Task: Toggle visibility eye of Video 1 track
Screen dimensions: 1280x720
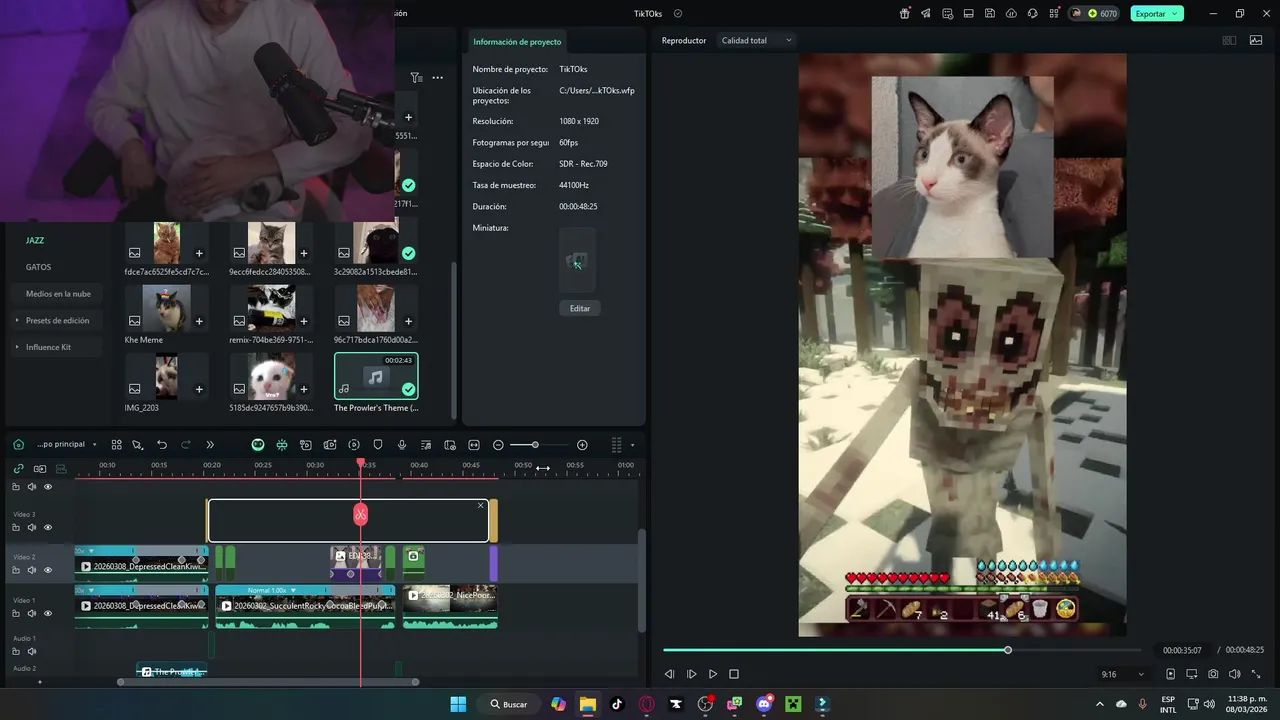Action: [x=47, y=613]
